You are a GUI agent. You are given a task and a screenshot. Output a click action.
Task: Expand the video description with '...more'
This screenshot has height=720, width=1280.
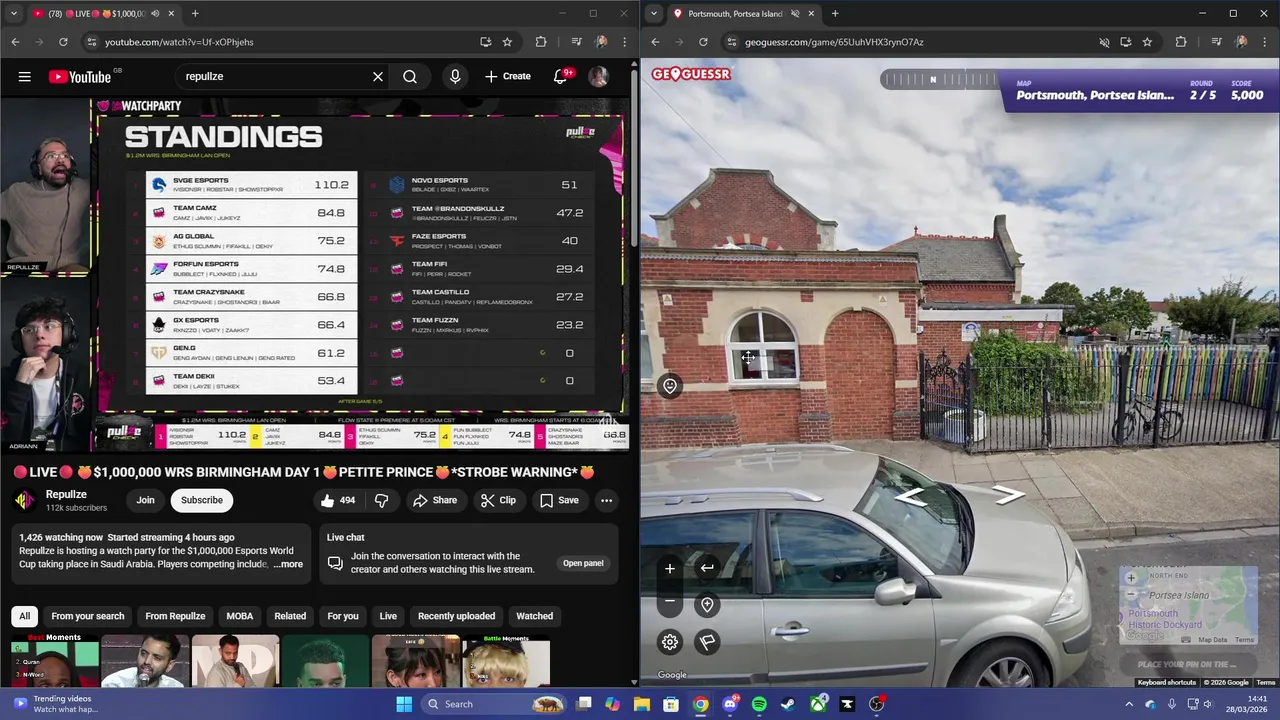tap(288, 564)
